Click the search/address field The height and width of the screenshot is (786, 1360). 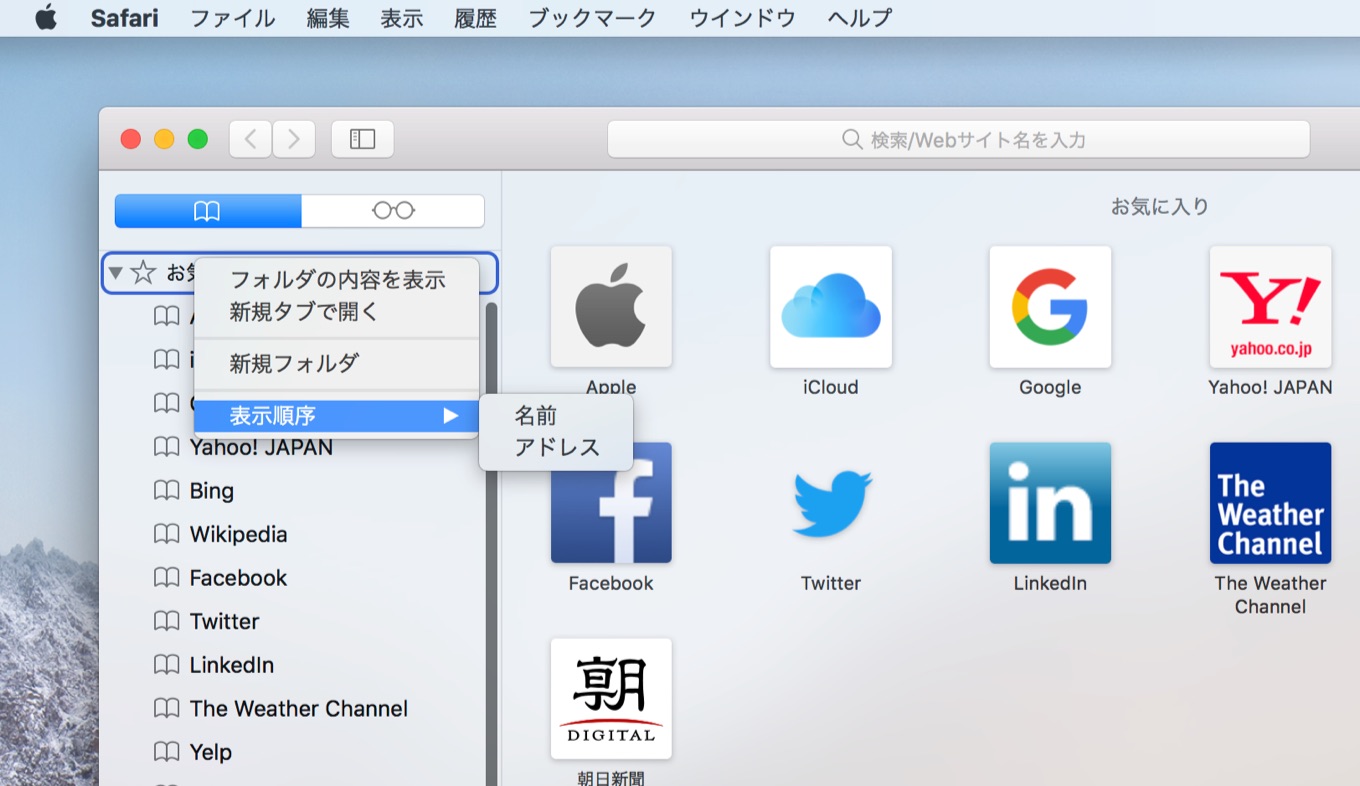958,139
